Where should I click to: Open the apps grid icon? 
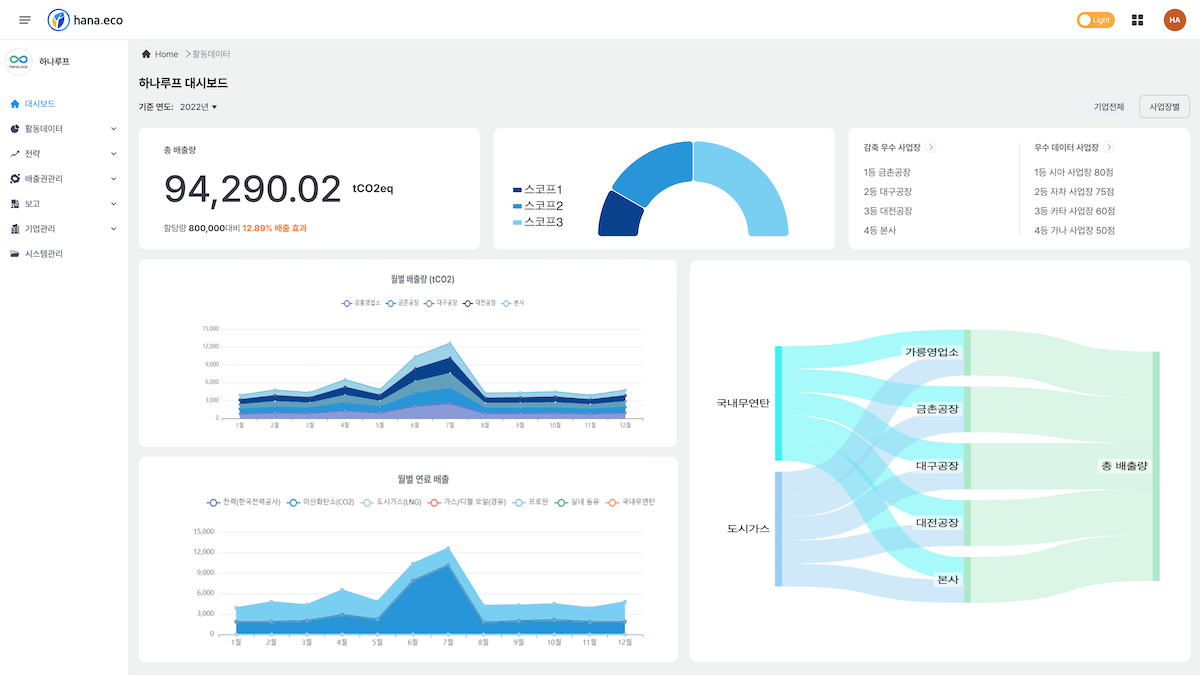(x=1137, y=20)
